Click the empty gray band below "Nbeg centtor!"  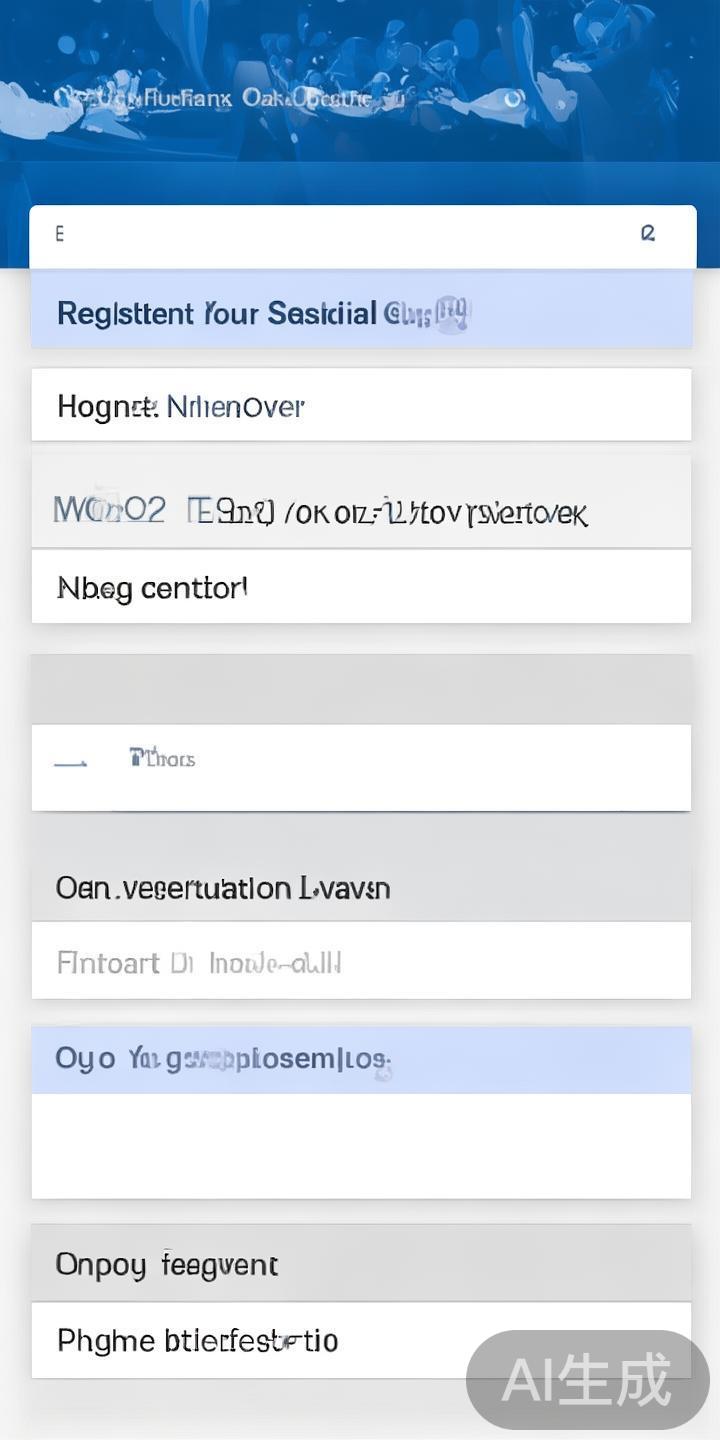(x=360, y=688)
